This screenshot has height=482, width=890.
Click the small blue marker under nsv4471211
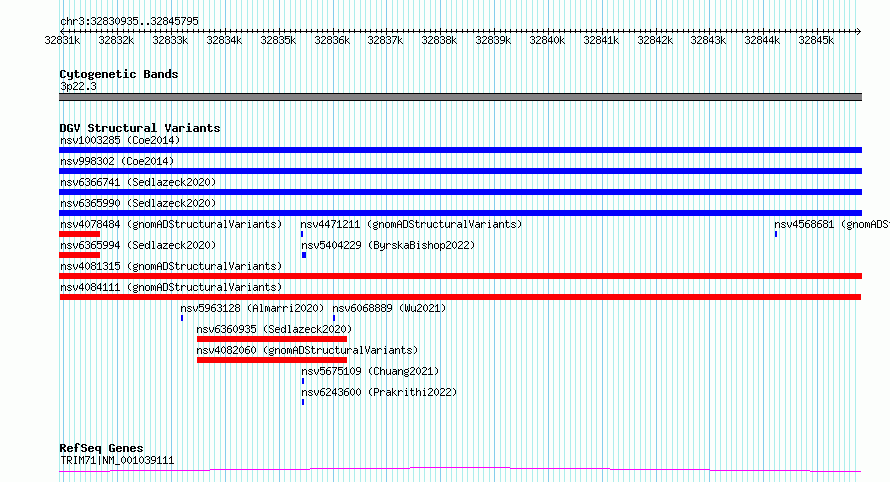click(302, 234)
